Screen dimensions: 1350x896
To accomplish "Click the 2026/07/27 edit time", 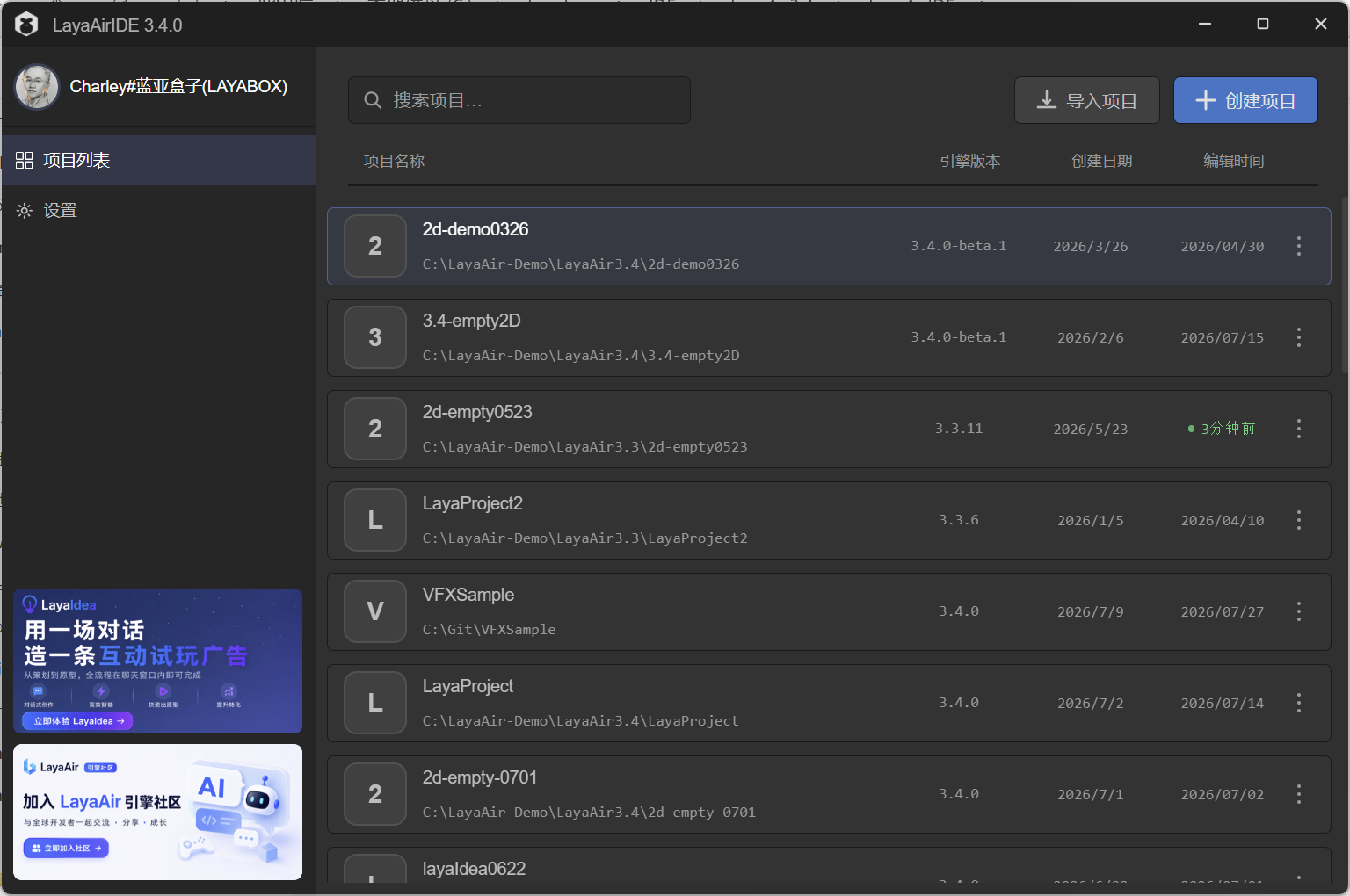I will pyautogui.click(x=1223, y=612).
